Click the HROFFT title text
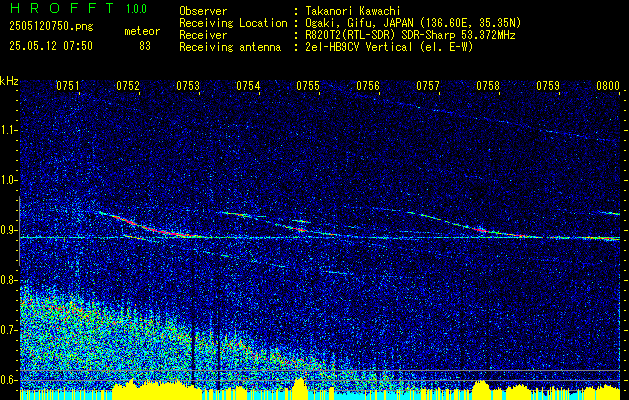Viewport: 629px width, 400px height. [61, 8]
